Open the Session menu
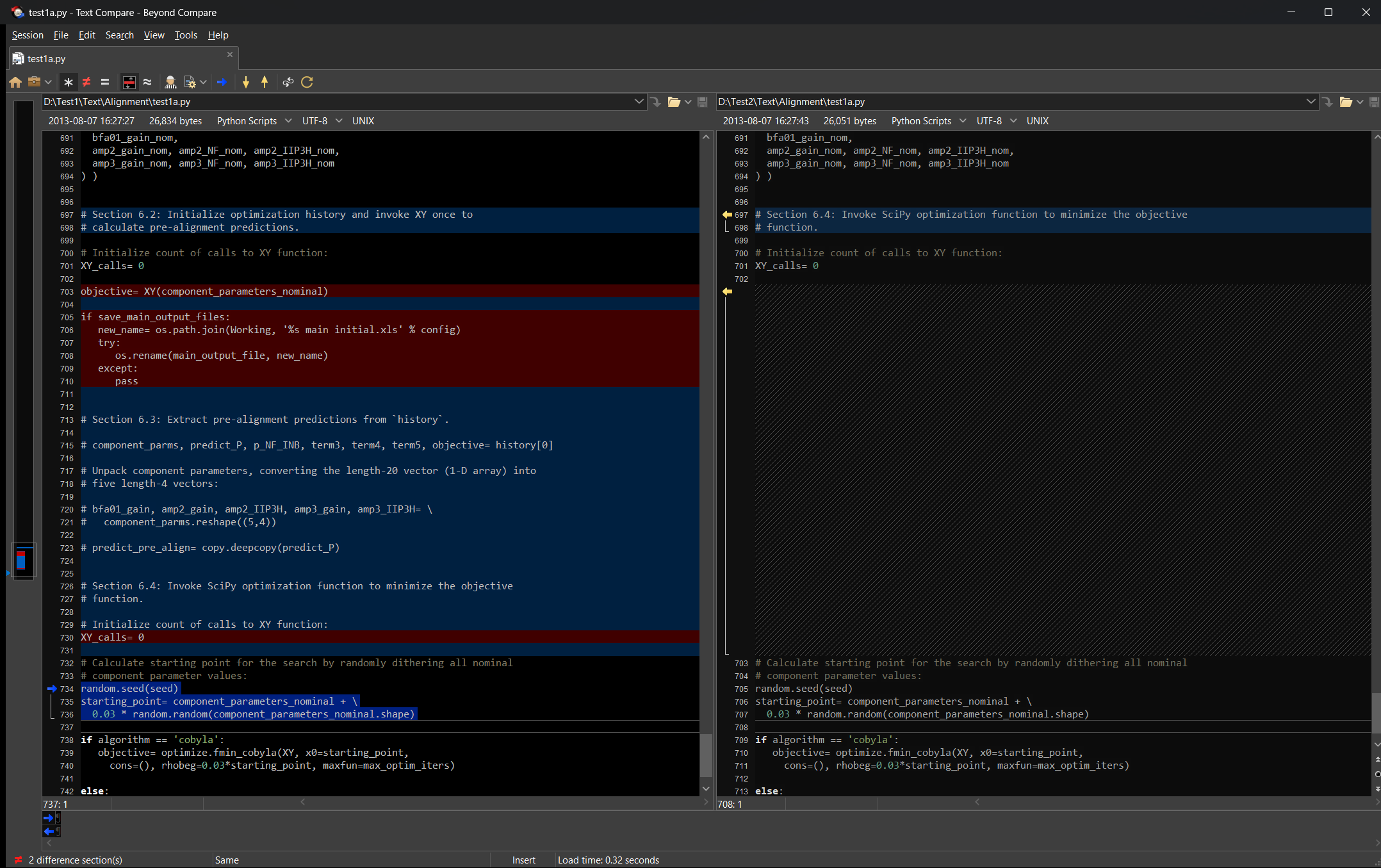 coord(28,35)
